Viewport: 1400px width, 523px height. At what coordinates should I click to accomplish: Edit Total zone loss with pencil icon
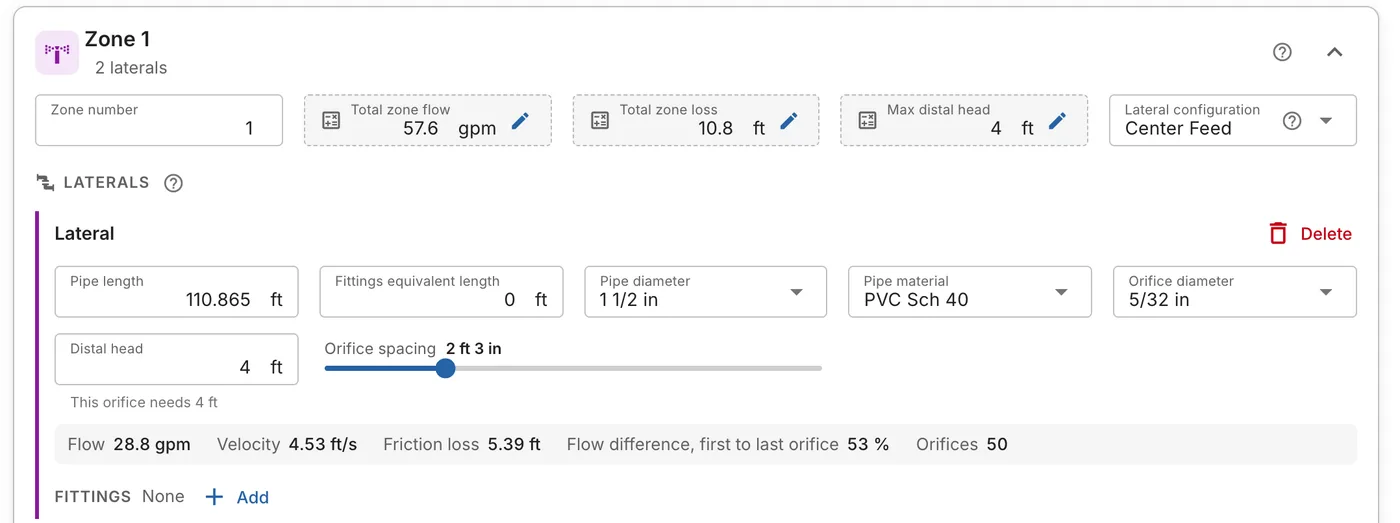click(x=789, y=121)
